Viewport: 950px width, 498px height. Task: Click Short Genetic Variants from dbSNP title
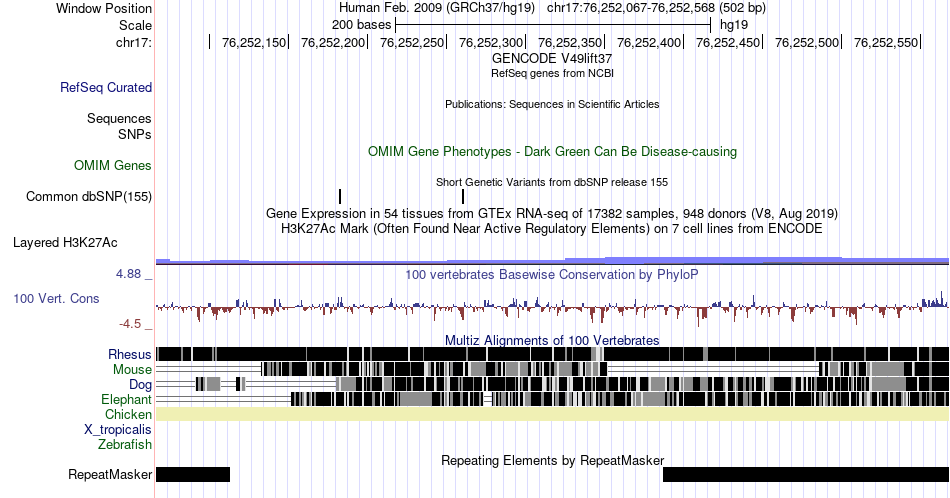(552, 182)
